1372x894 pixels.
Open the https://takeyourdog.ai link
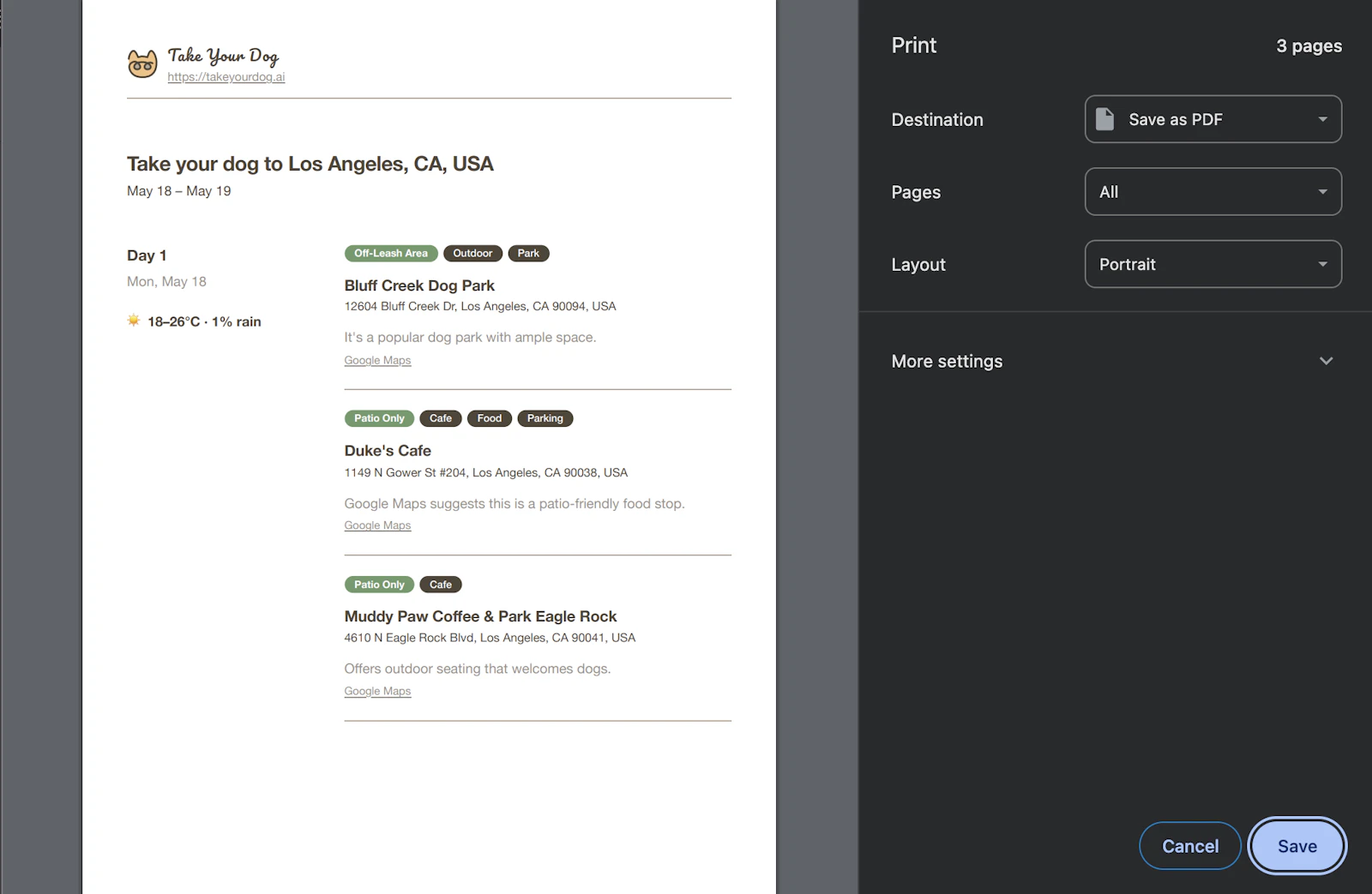point(226,77)
